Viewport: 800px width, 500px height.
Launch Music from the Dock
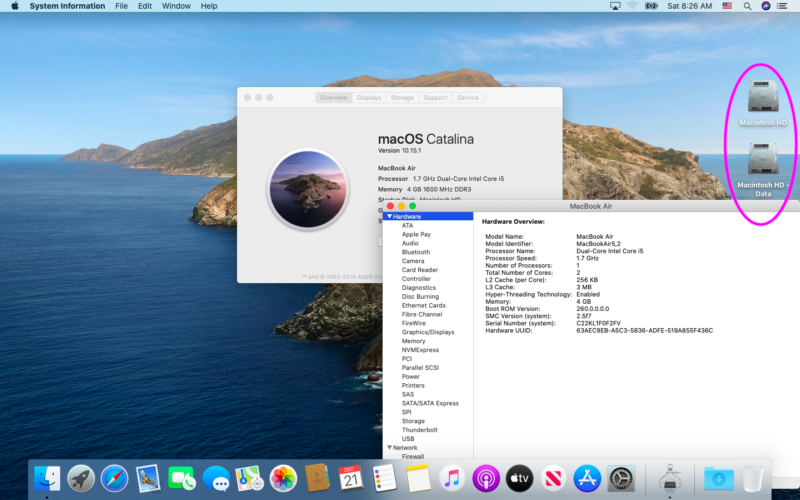tap(452, 479)
